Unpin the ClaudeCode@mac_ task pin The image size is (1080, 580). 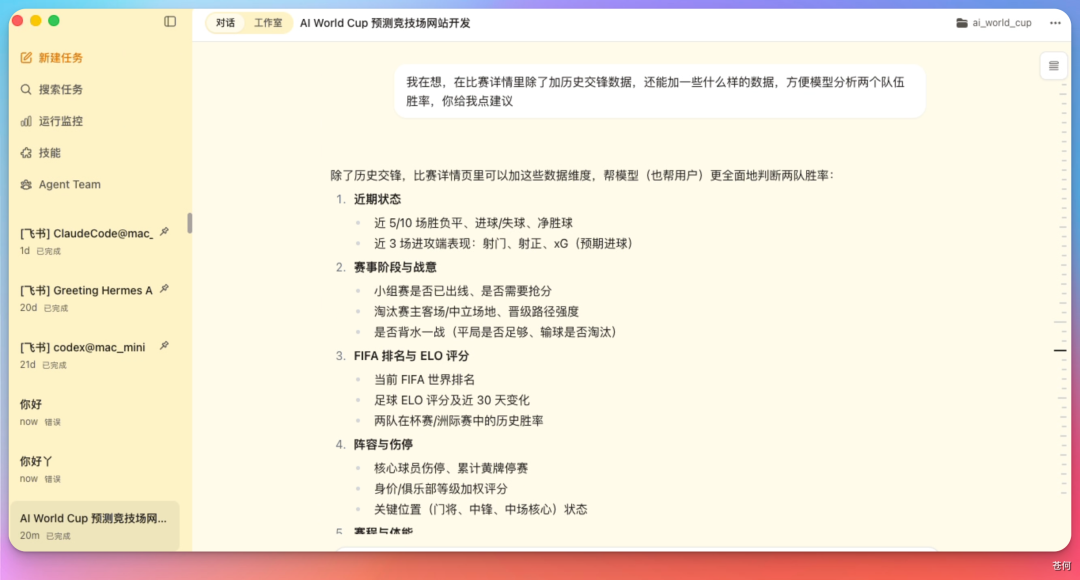coord(165,232)
